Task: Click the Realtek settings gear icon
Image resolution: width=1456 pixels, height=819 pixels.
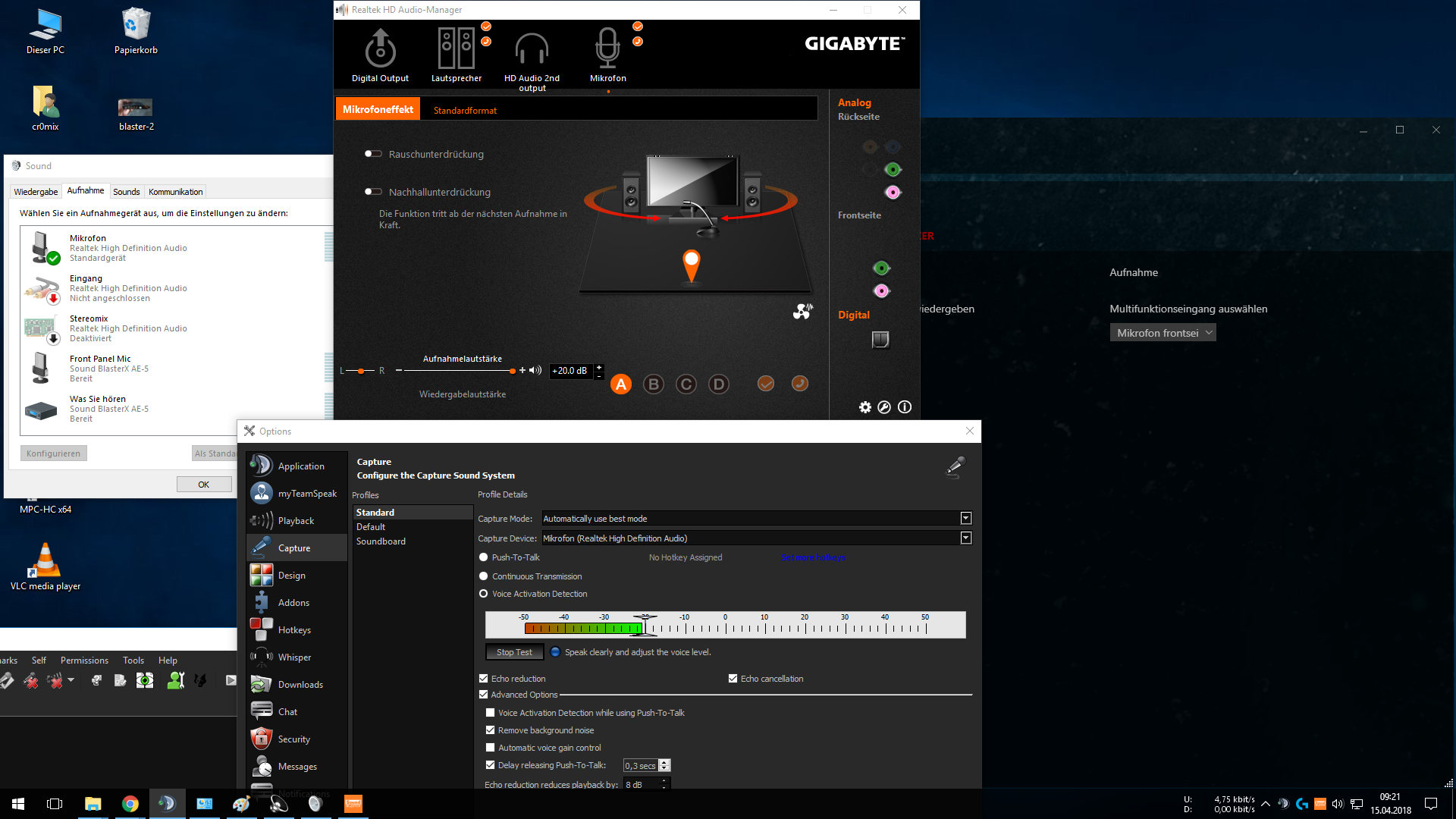Action: coord(864,407)
